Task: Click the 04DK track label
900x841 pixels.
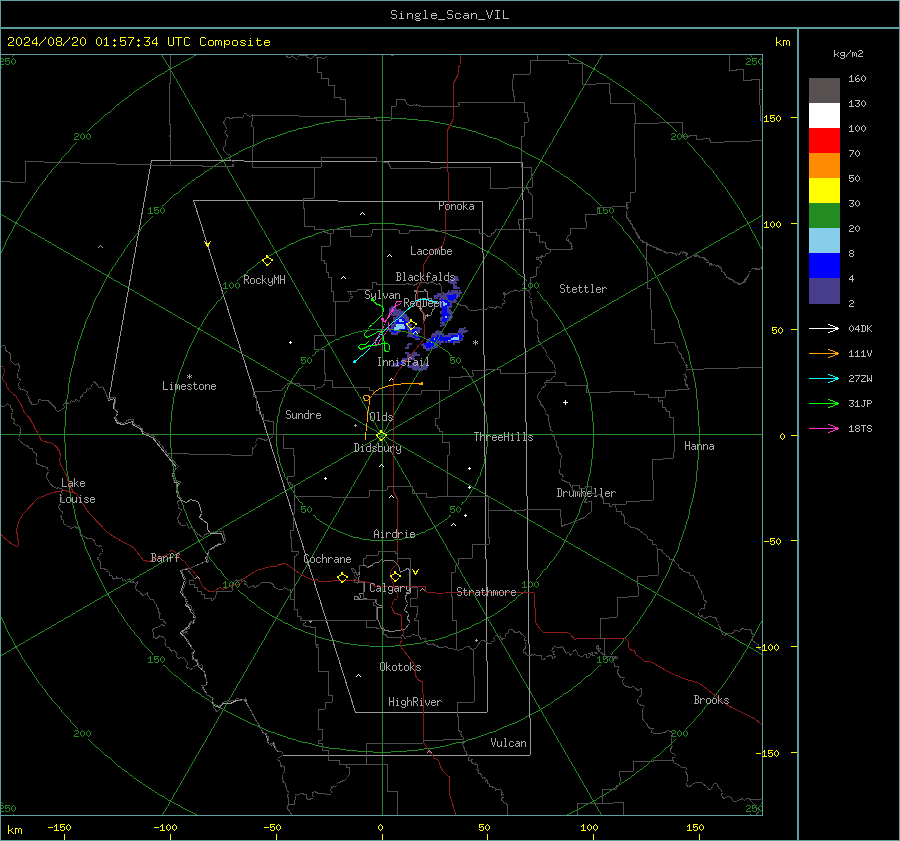Action: tap(860, 328)
